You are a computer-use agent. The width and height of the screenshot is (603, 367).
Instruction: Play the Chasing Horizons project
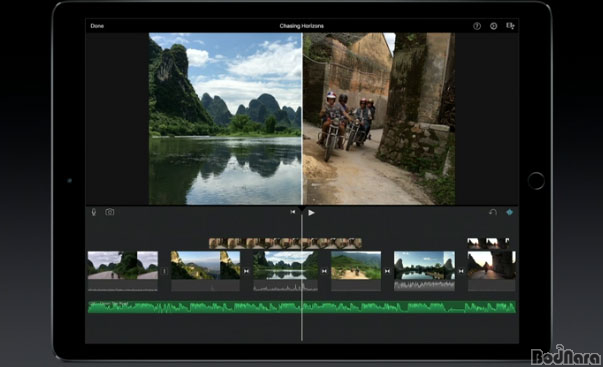click(x=311, y=212)
